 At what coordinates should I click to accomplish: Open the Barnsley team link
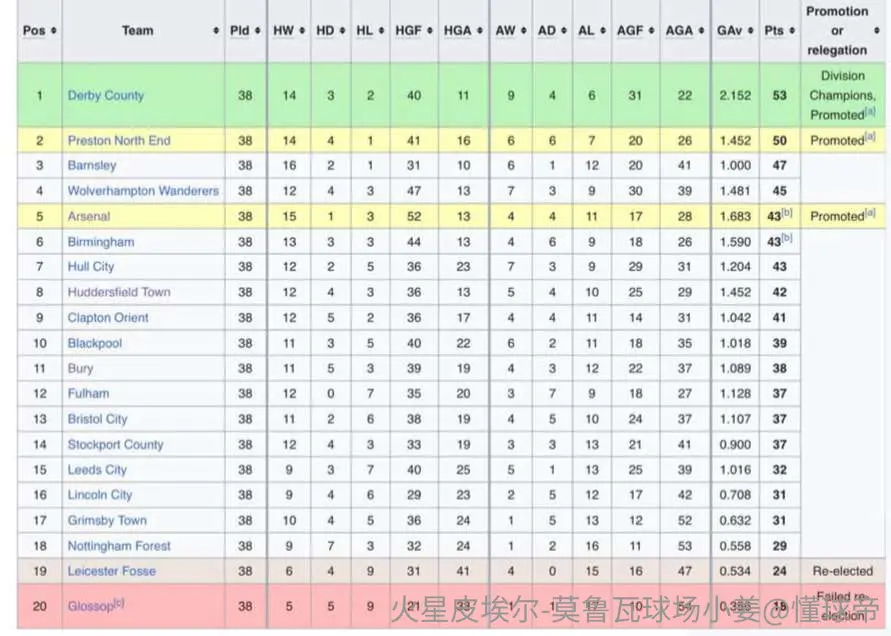point(91,165)
